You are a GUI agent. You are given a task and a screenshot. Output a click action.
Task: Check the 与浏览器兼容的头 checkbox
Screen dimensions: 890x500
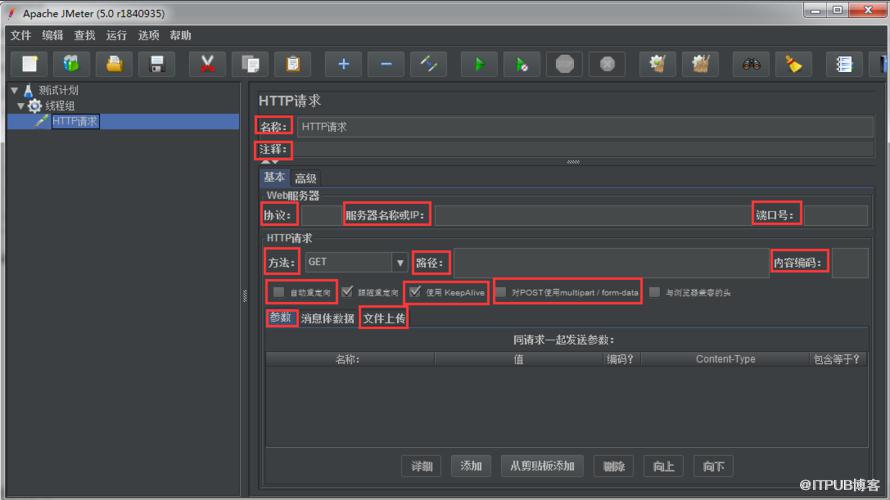tap(655, 292)
